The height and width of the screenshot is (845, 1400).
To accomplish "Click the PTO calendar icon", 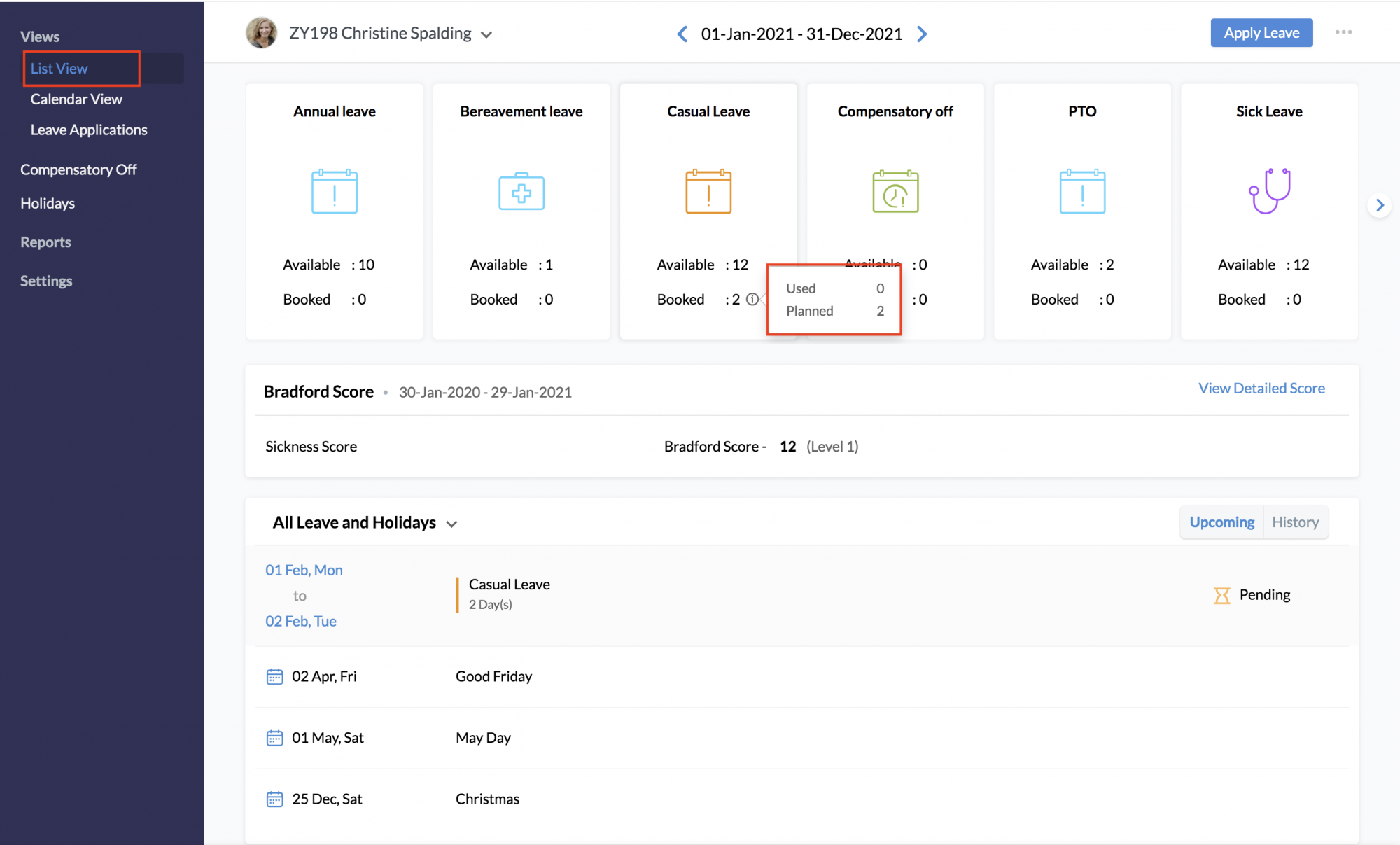I will [x=1082, y=191].
